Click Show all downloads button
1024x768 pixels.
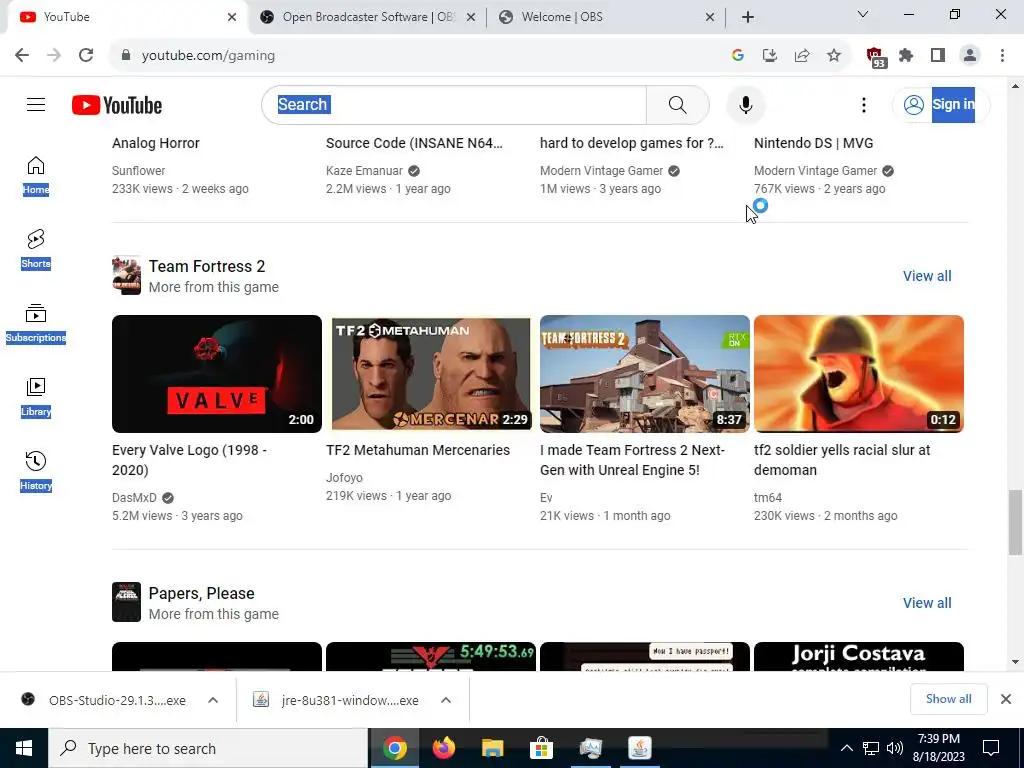948,699
